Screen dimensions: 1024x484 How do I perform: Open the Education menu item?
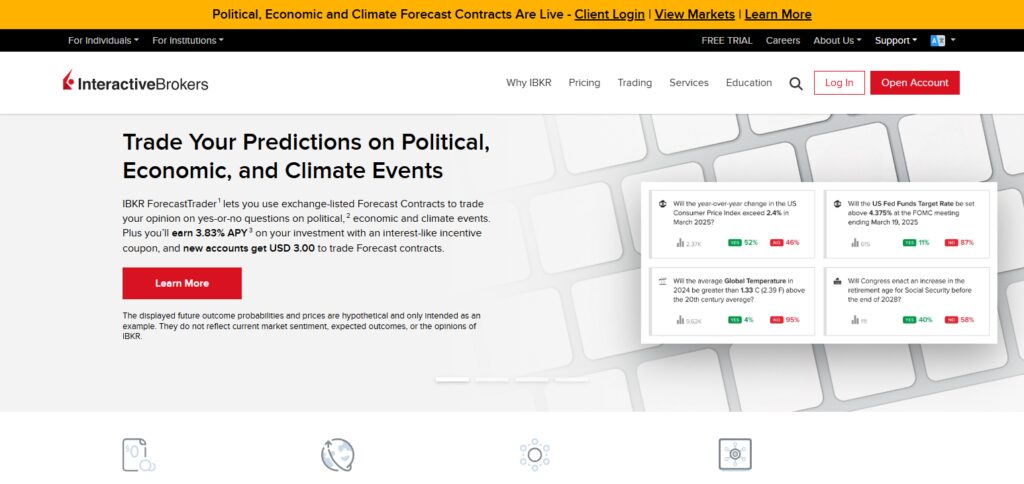[748, 83]
